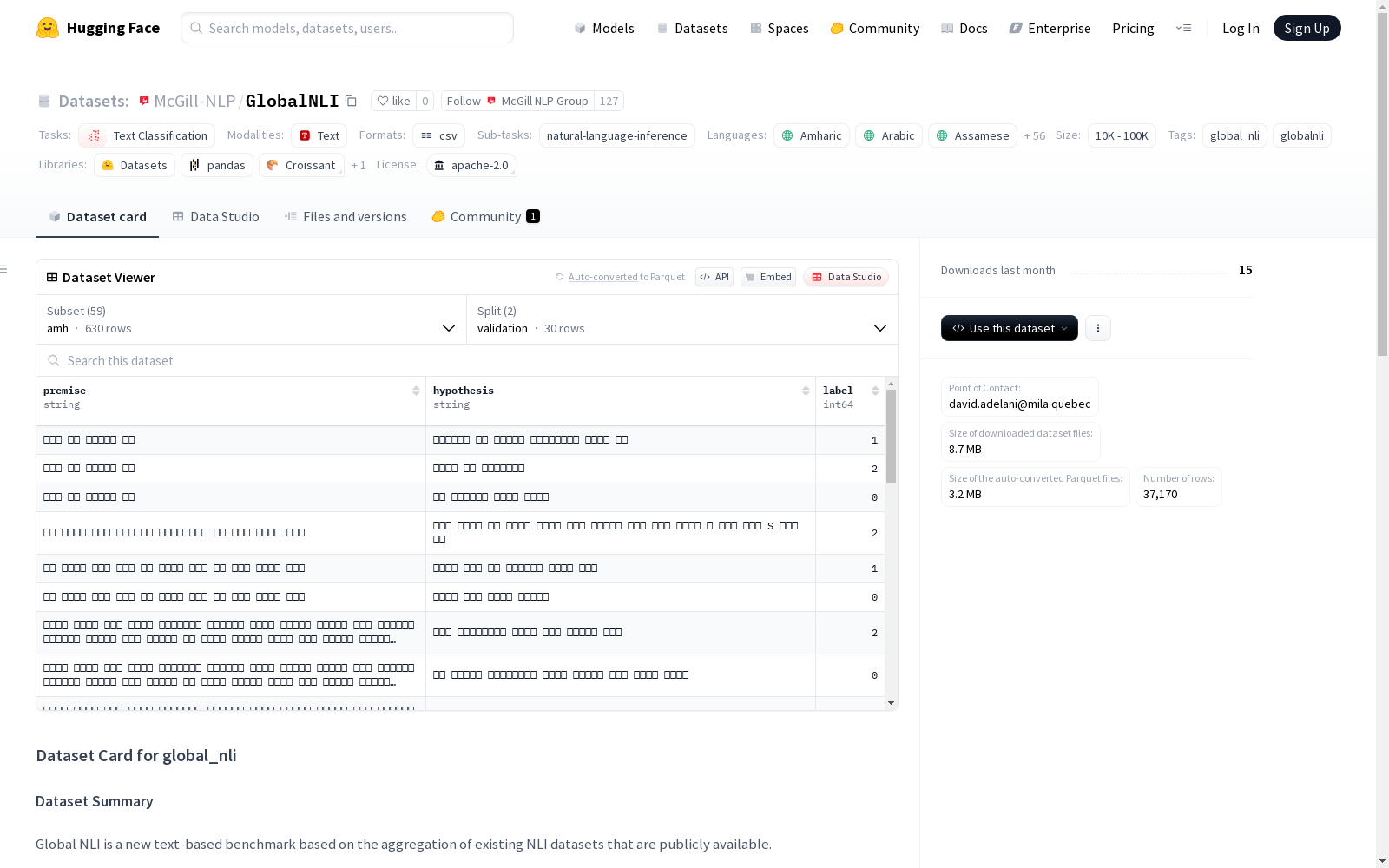Select the Datasets library tag
The width and height of the screenshot is (1389, 868).
tap(135, 165)
